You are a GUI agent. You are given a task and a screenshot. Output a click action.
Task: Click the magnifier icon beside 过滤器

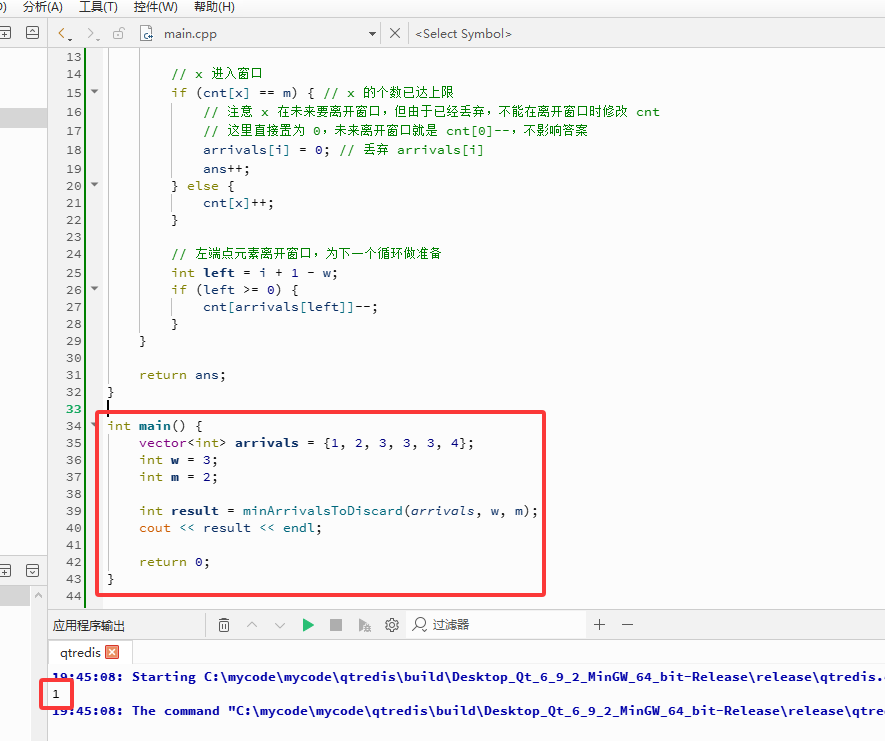pyautogui.click(x=419, y=624)
